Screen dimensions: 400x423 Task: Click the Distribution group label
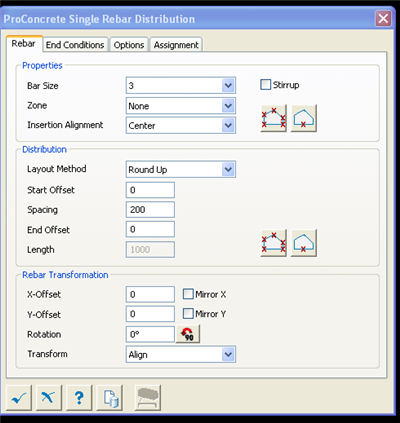click(x=44, y=149)
